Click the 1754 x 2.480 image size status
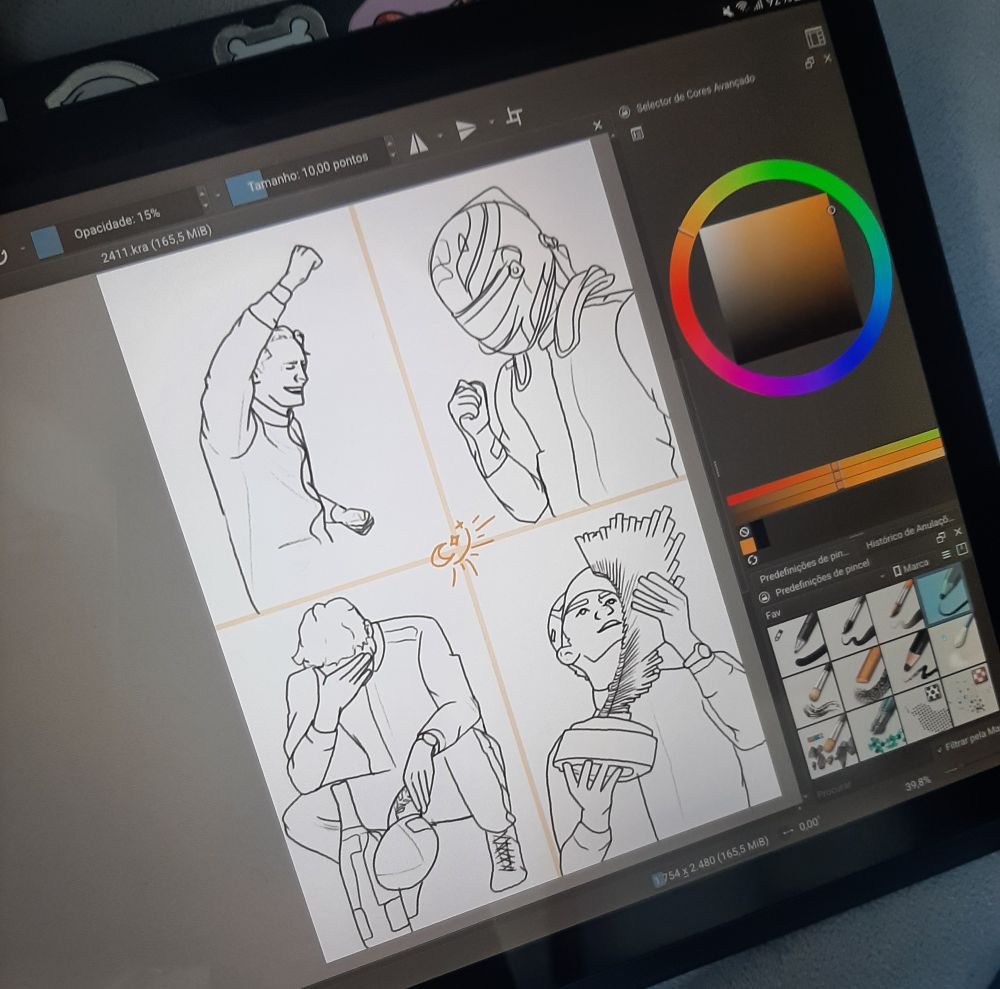This screenshot has width=1000, height=989. pyautogui.click(x=717, y=860)
